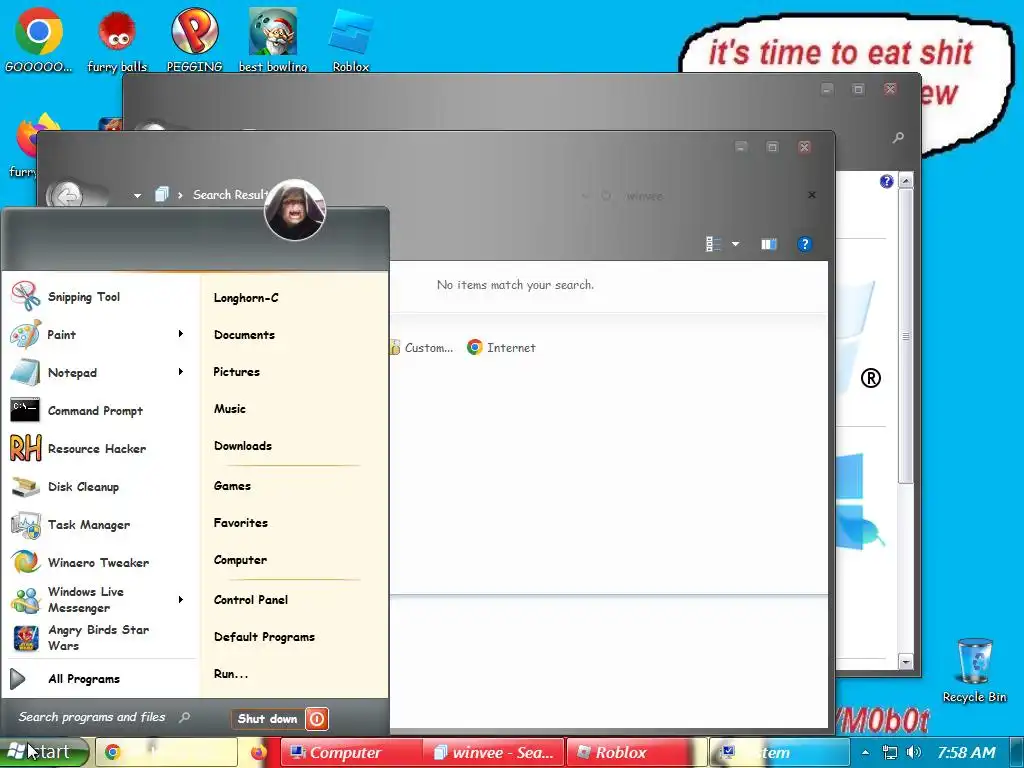
Task: Expand Windows Live Messenger jump list arrow
Action: click(181, 599)
